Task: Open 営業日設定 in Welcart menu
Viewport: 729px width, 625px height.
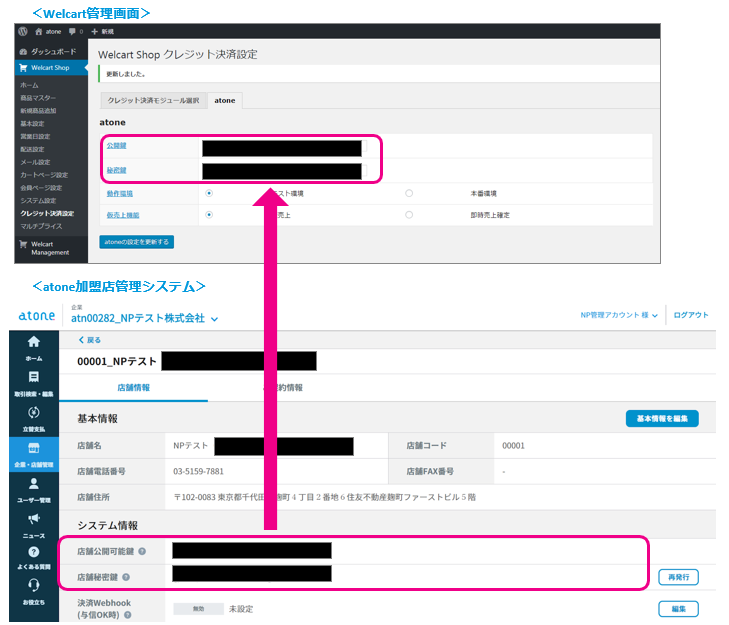Action: [x=35, y=137]
